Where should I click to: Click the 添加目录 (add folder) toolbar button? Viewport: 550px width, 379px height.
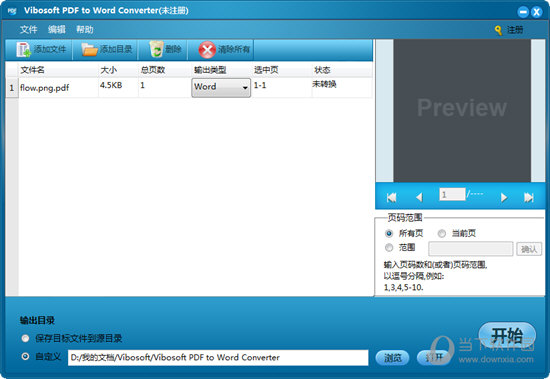pos(106,50)
